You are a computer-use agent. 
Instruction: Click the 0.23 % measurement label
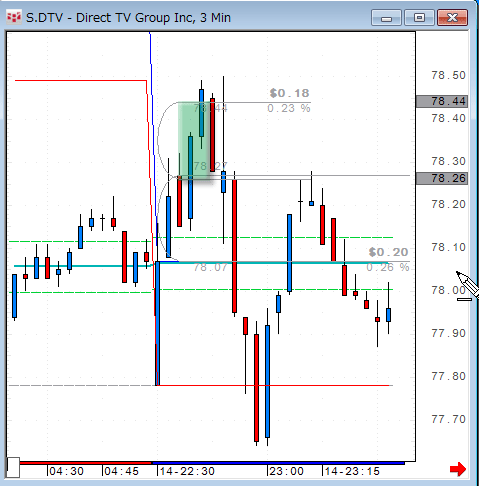coord(289,108)
